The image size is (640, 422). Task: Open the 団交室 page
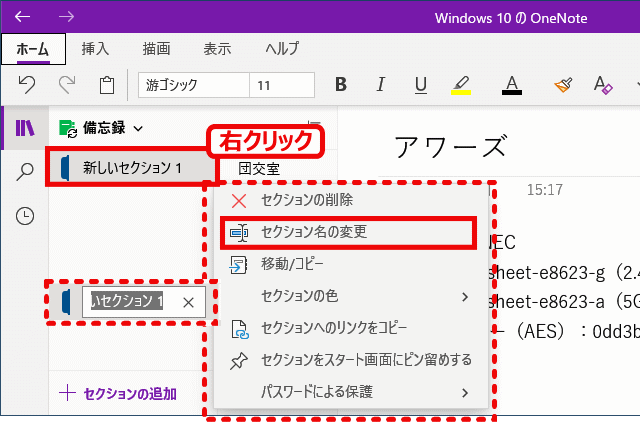pos(259,169)
